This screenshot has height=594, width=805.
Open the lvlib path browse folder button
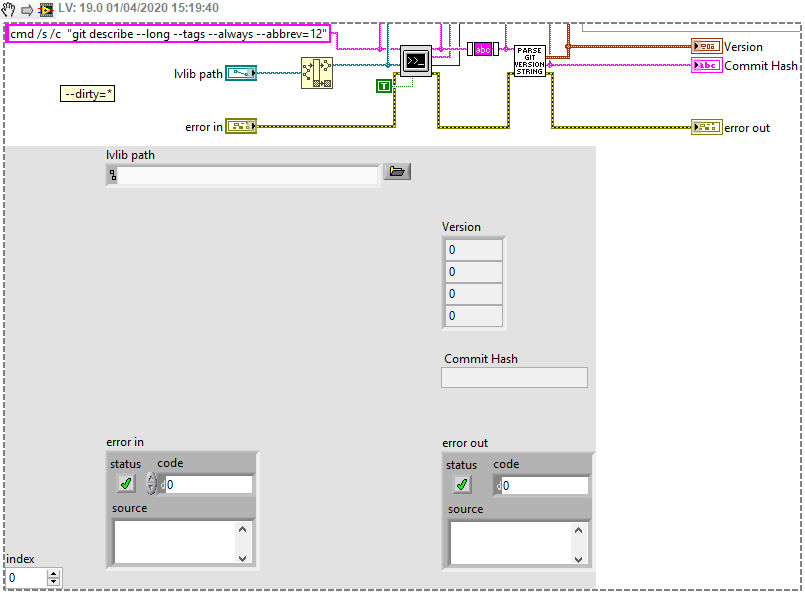click(397, 171)
